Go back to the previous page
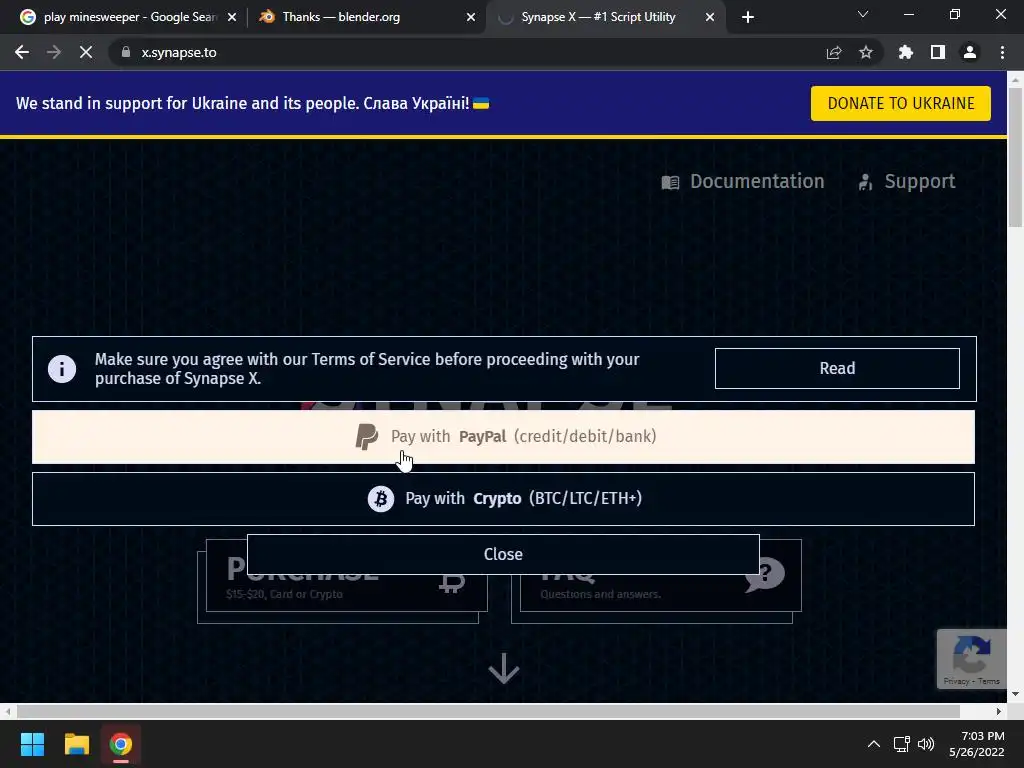The width and height of the screenshot is (1024, 768). 22,52
